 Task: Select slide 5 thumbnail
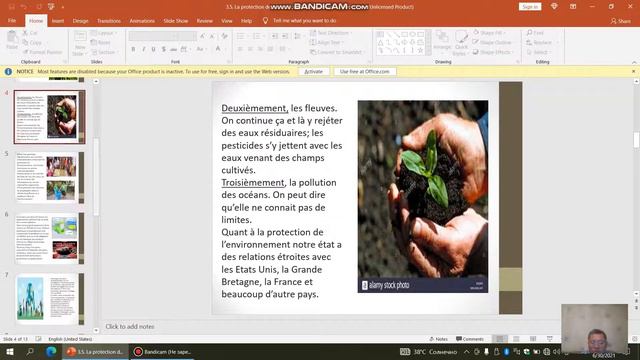(49, 178)
